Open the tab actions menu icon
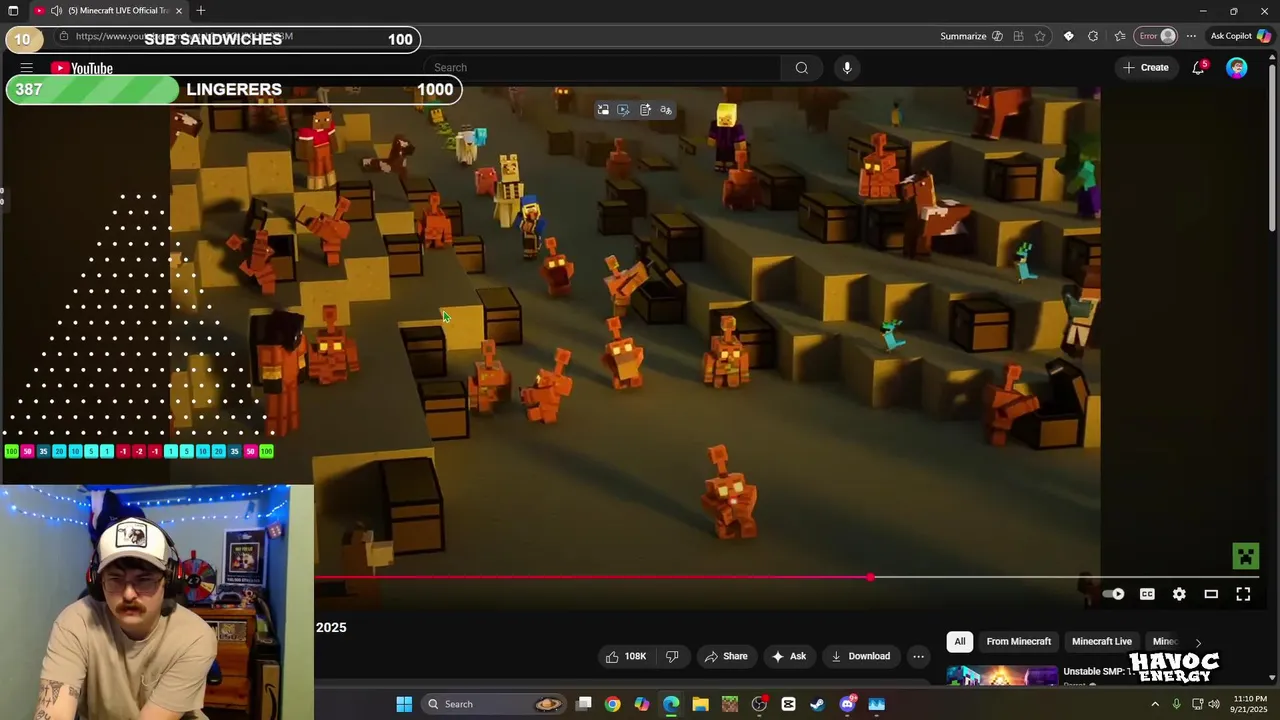This screenshot has width=1280, height=720. (13, 10)
